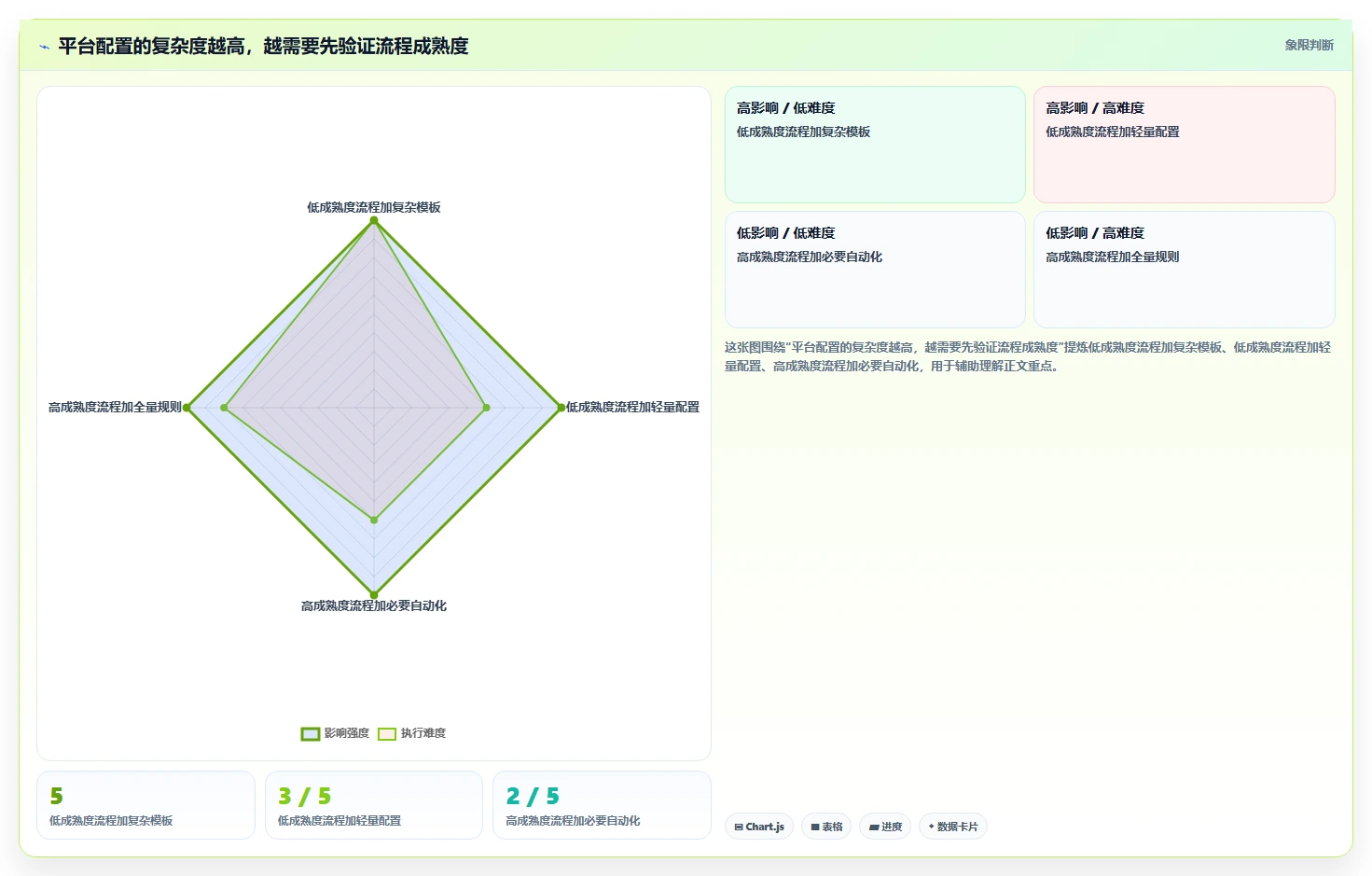Image resolution: width=1372 pixels, height=876 pixels.
Task: Click radar axis label 低成熟度流程加复杂模板
Action: [374, 207]
